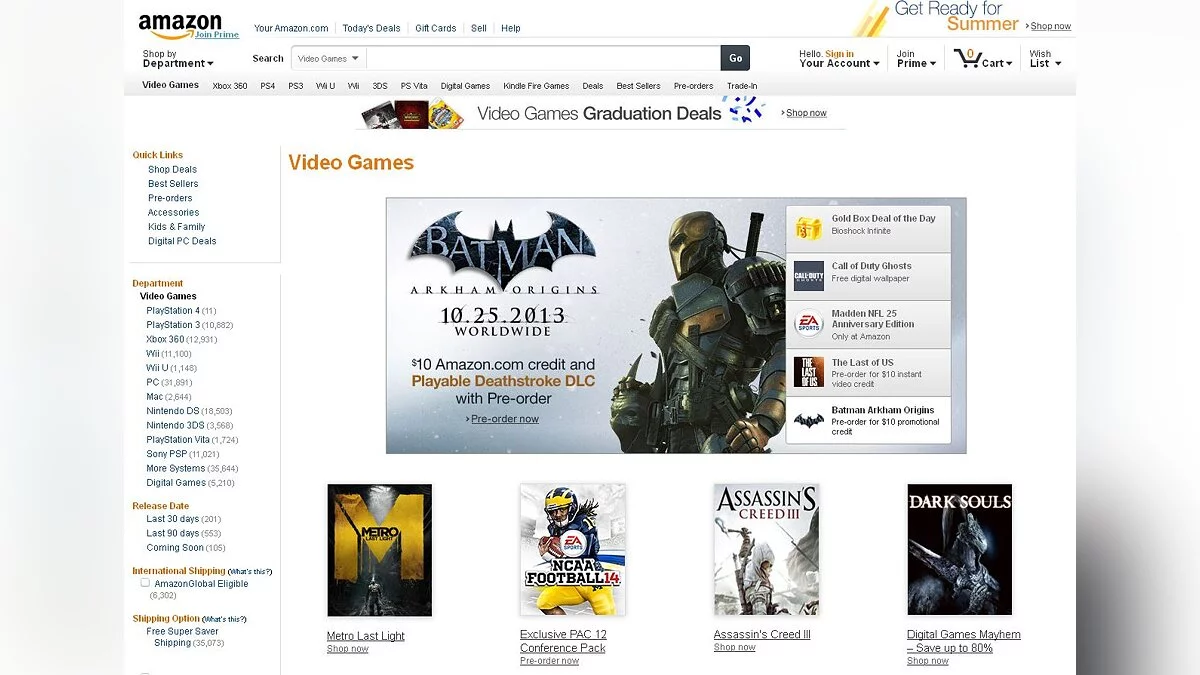The width and height of the screenshot is (1200, 675).
Task: Click Digital Games Mayhem link
Action: [x=964, y=641]
